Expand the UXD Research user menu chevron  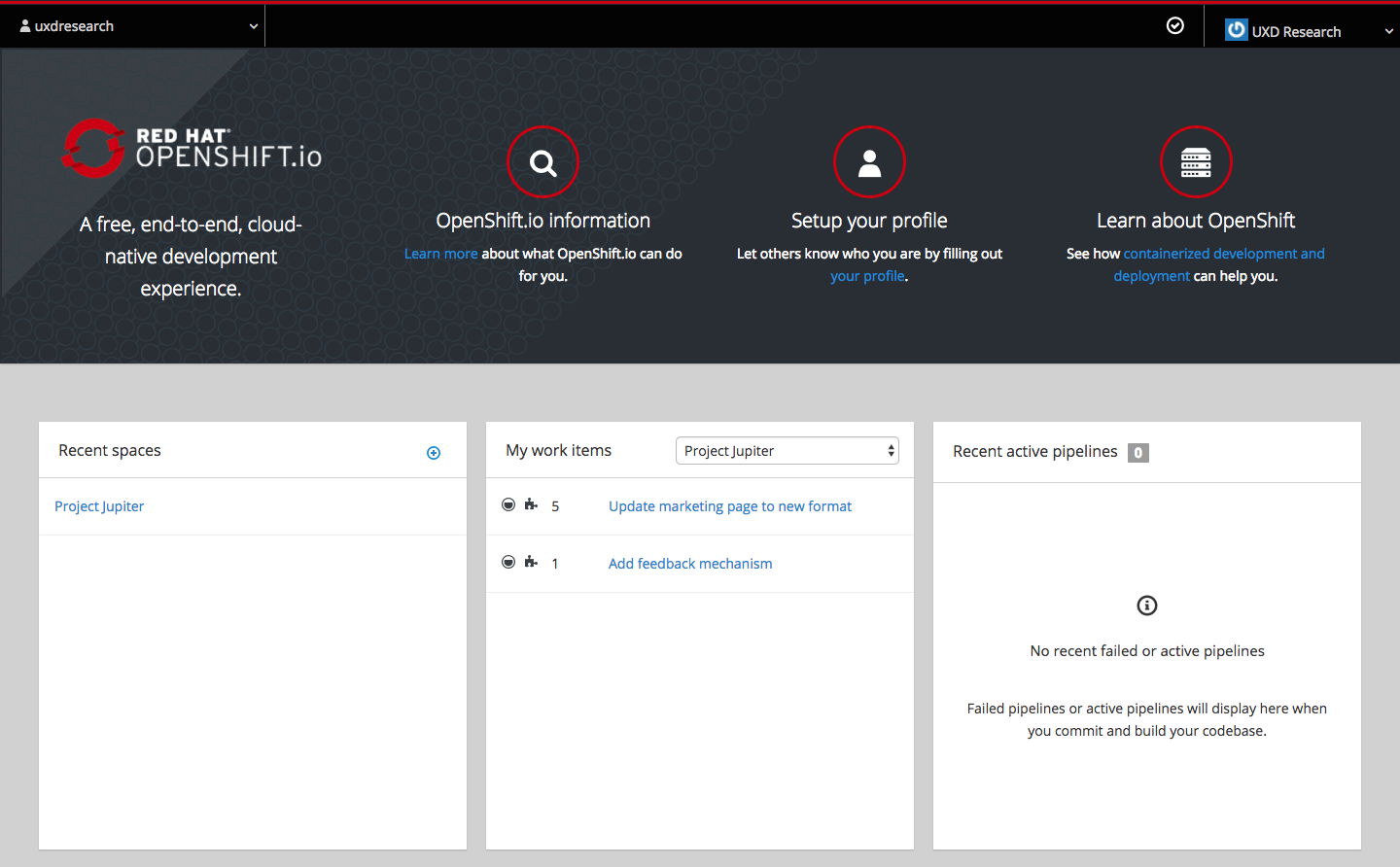(1388, 31)
